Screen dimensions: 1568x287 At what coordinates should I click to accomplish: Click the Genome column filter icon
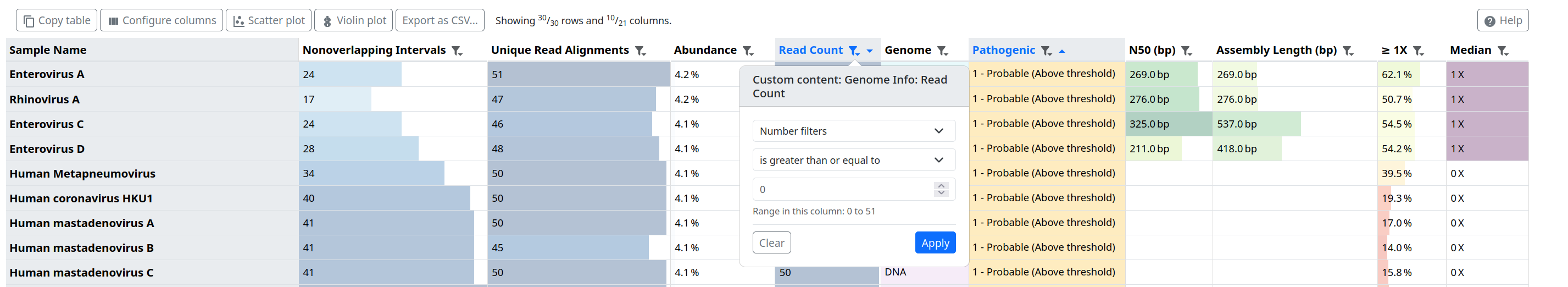coord(942,51)
